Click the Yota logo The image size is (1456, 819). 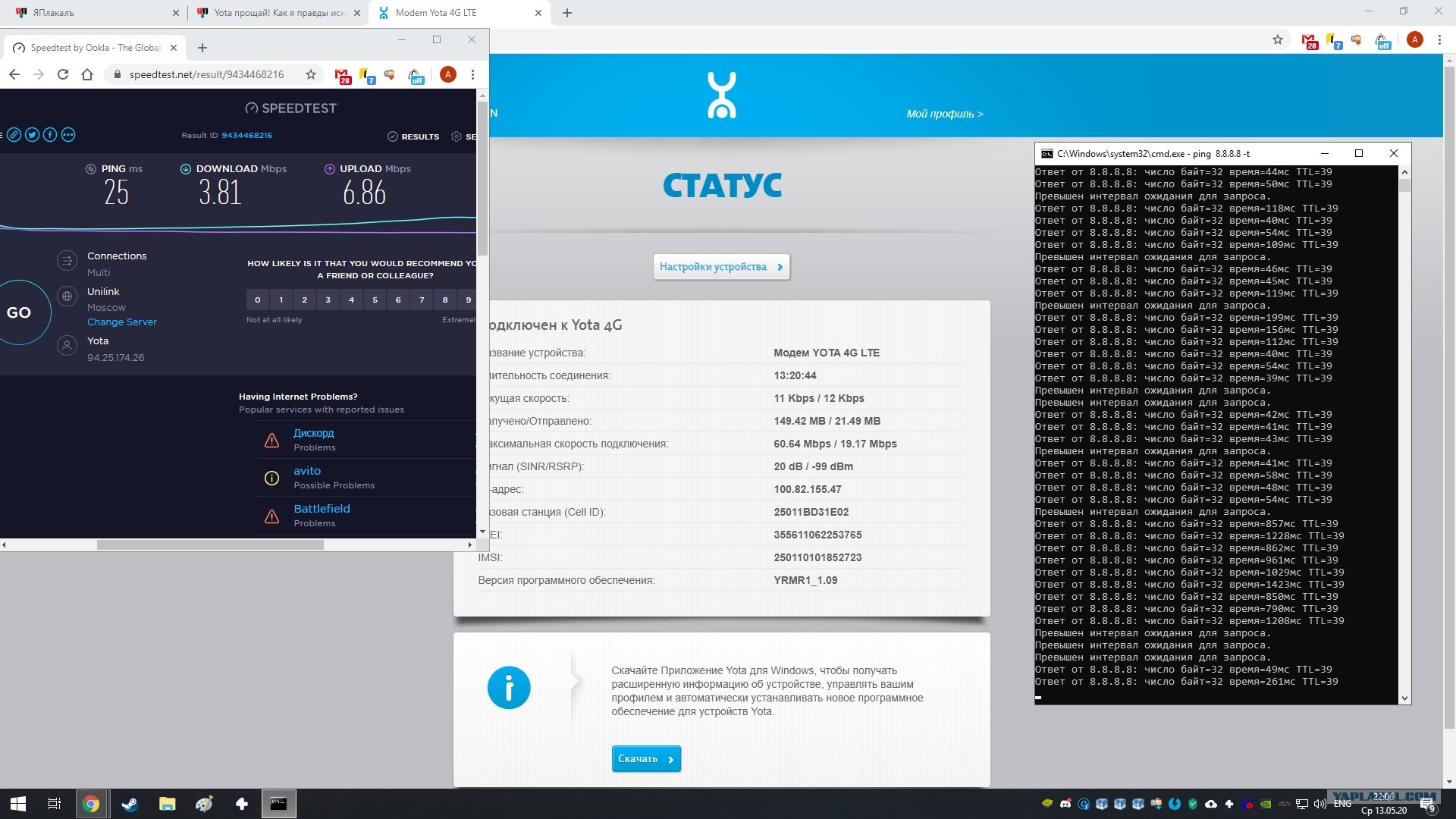click(721, 96)
